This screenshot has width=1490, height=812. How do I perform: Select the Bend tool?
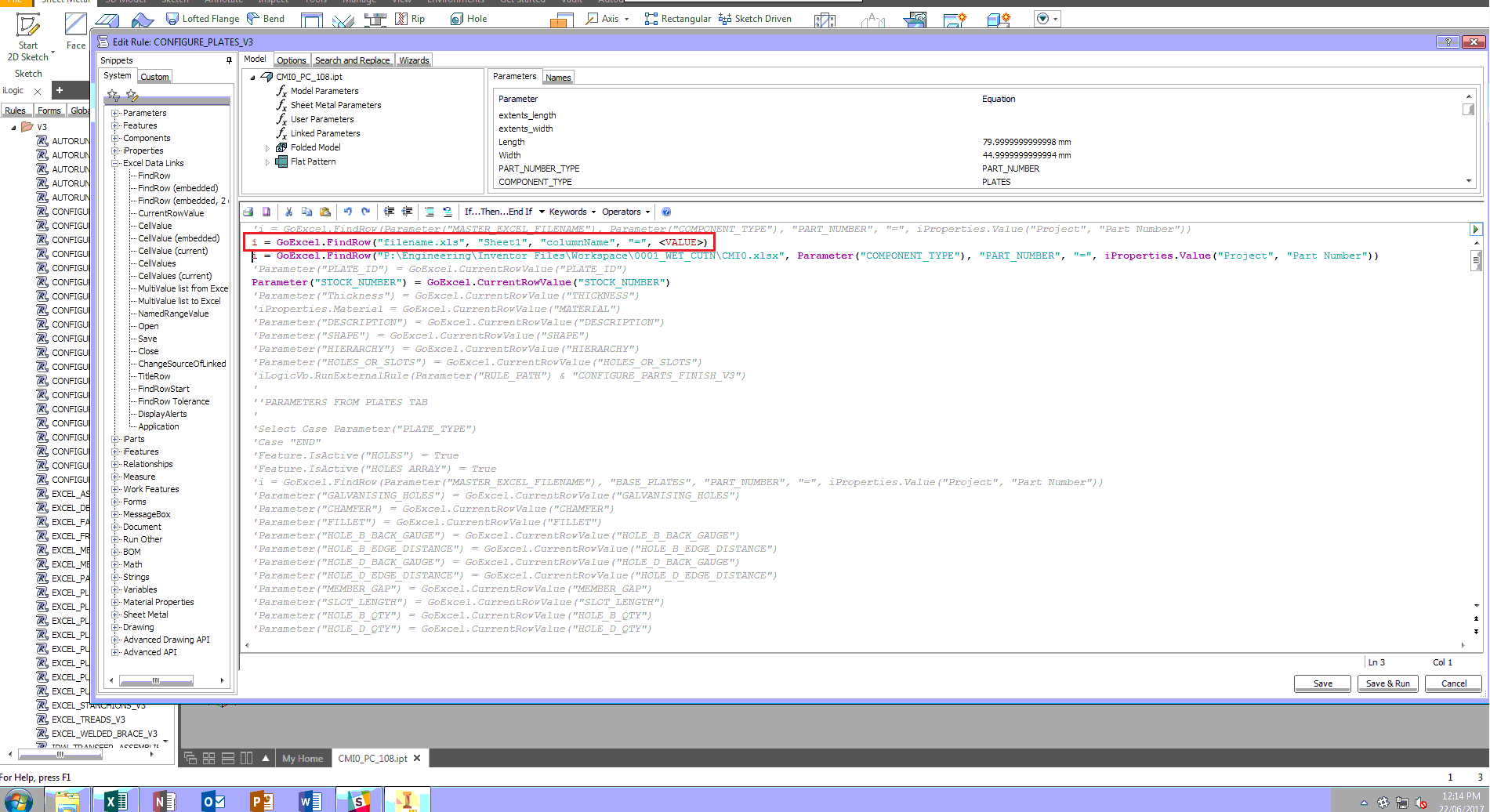click(266, 18)
